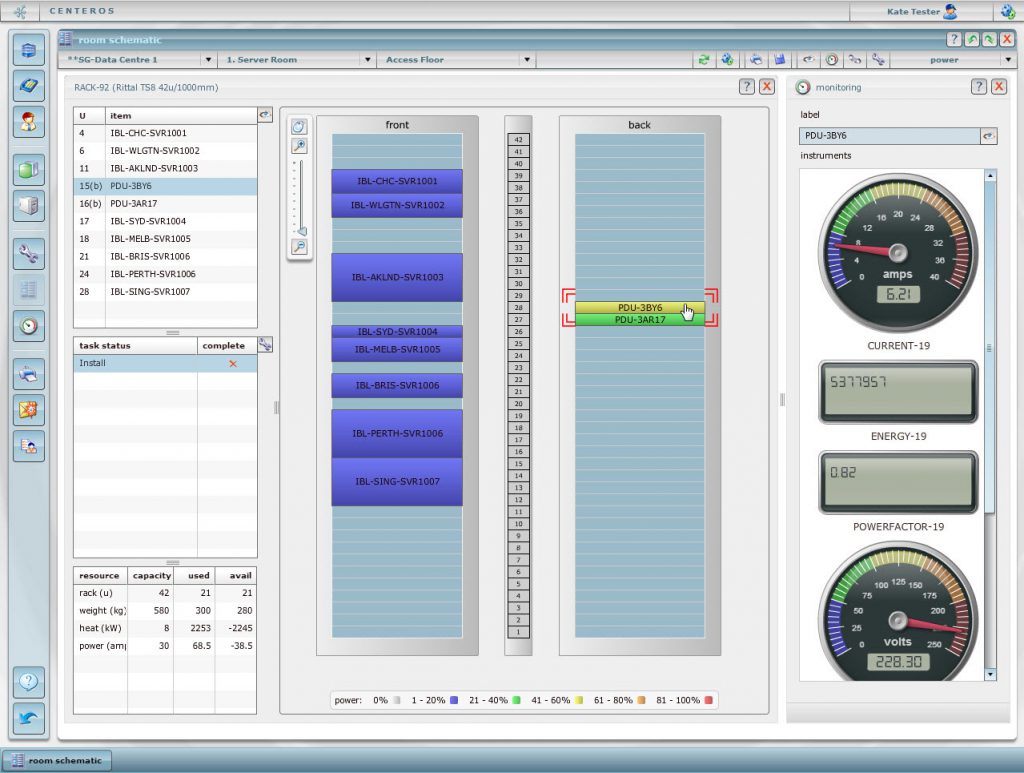Switch to the room schematic tab at bottom
This screenshot has height=773, width=1024.
[55, 760]
